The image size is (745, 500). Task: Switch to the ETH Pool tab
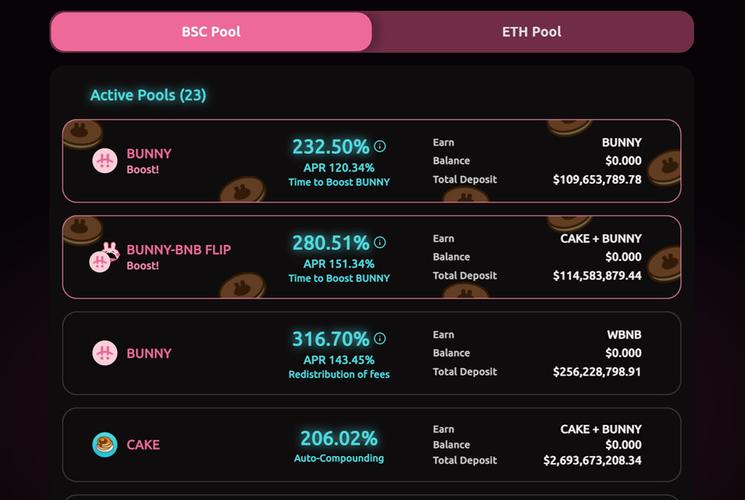coord(532,32)
